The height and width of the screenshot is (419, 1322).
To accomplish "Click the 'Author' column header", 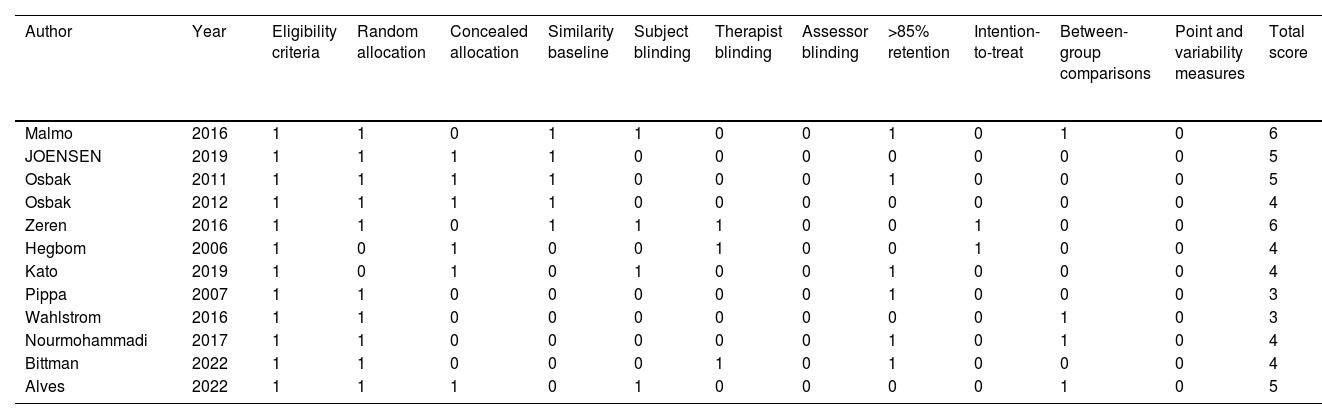I will pyautogui.click(x=49, y=32).
